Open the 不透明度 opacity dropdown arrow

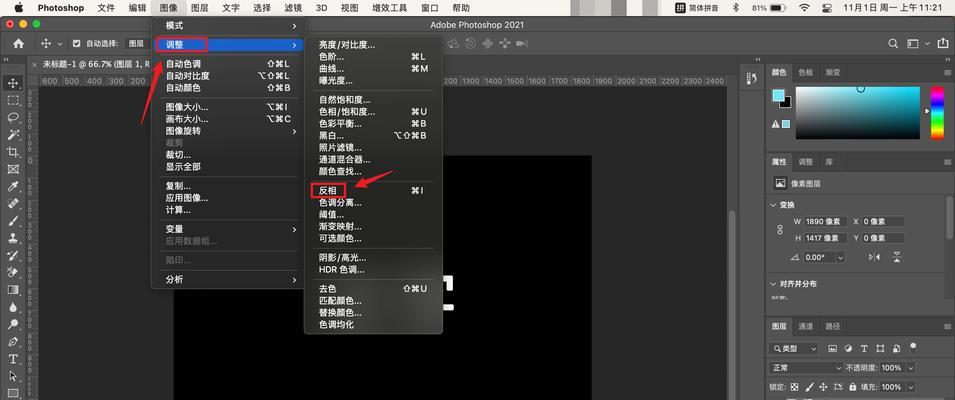[x=911, y=368]
